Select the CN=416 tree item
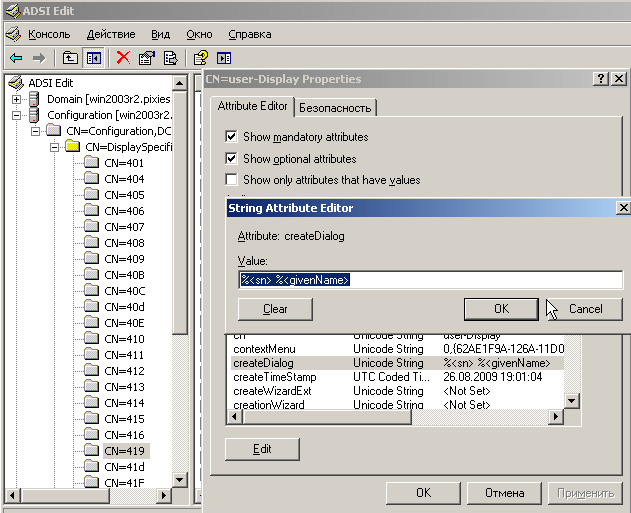The image size is (631, 513). 124,435
